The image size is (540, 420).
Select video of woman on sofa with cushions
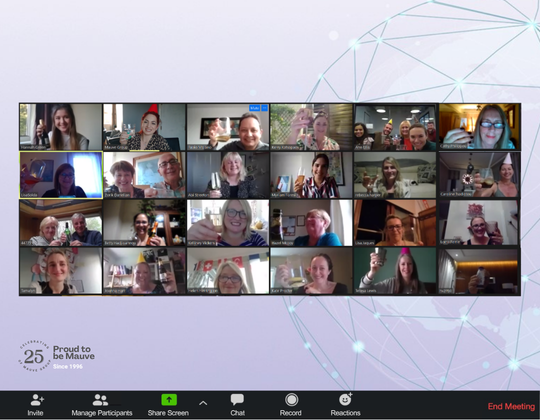coord(395,175)
